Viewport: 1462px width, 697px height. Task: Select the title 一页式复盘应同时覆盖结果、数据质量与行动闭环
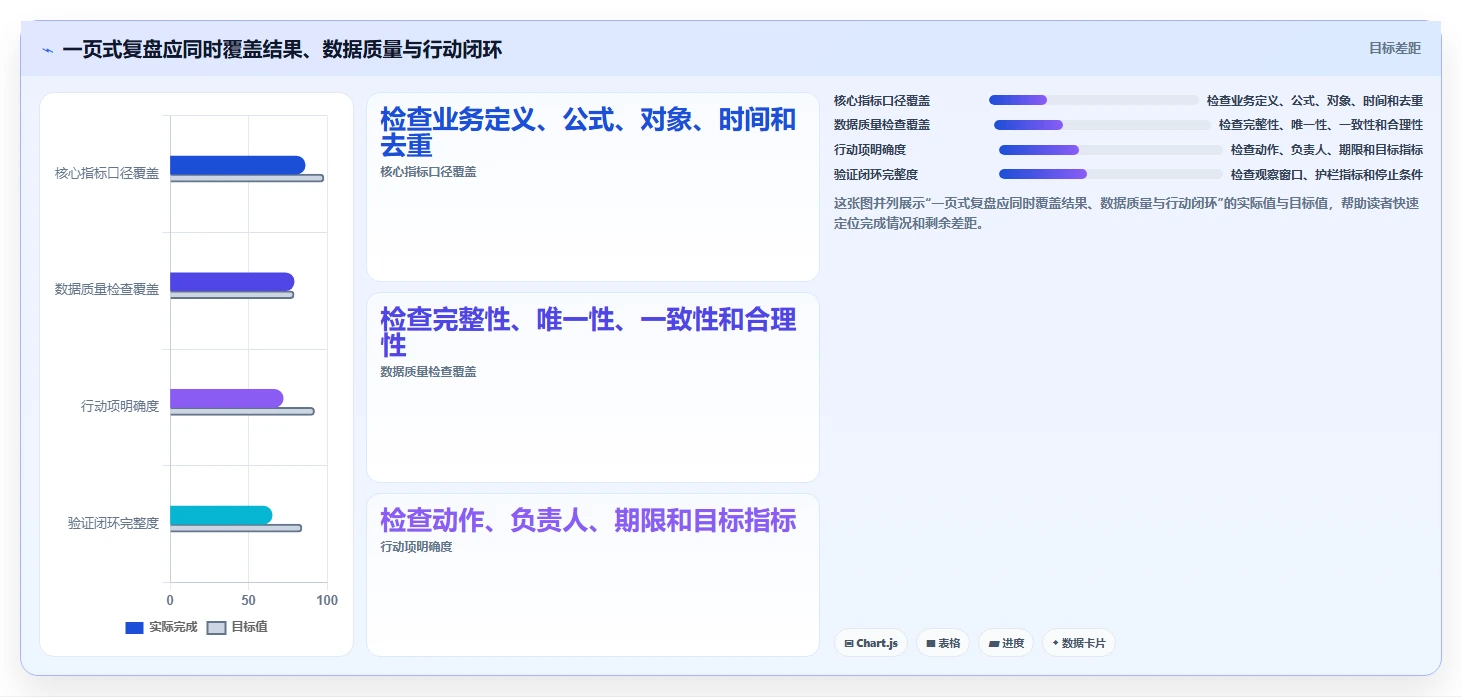(x=282, y=50)
